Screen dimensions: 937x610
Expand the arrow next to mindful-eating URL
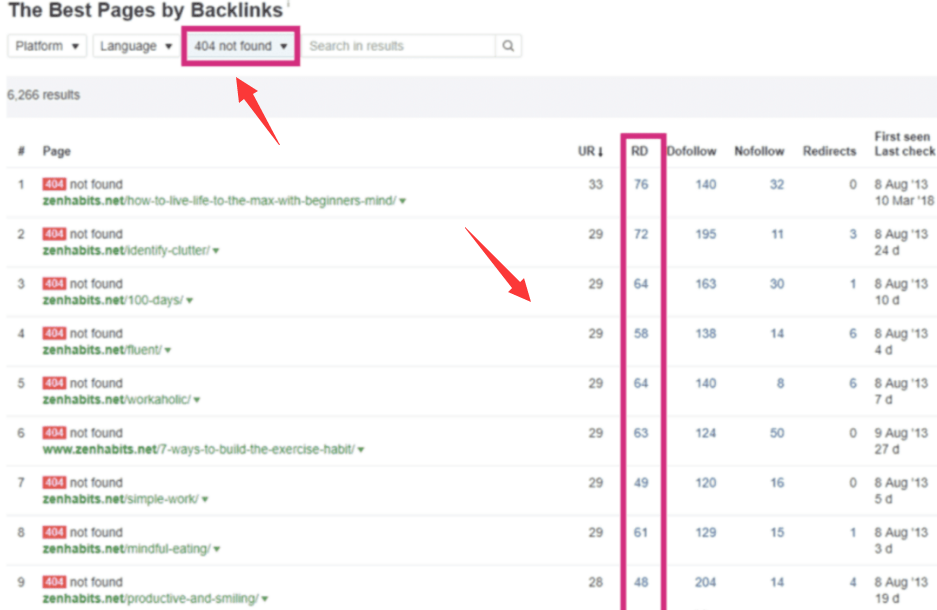[217, 549]
